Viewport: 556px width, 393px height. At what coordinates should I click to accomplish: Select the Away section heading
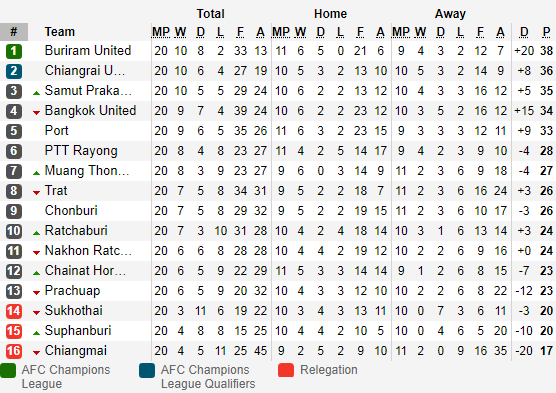450,13
